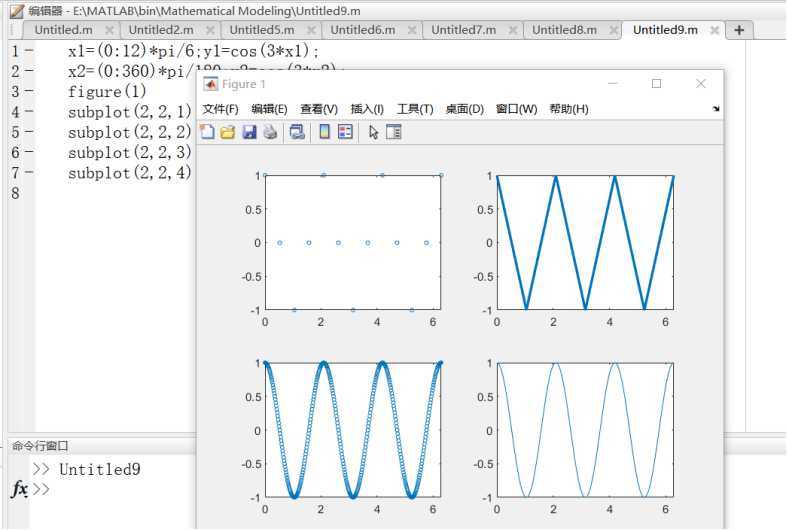Select the bottom-left circle marker cosine subplot

(353, 430)
